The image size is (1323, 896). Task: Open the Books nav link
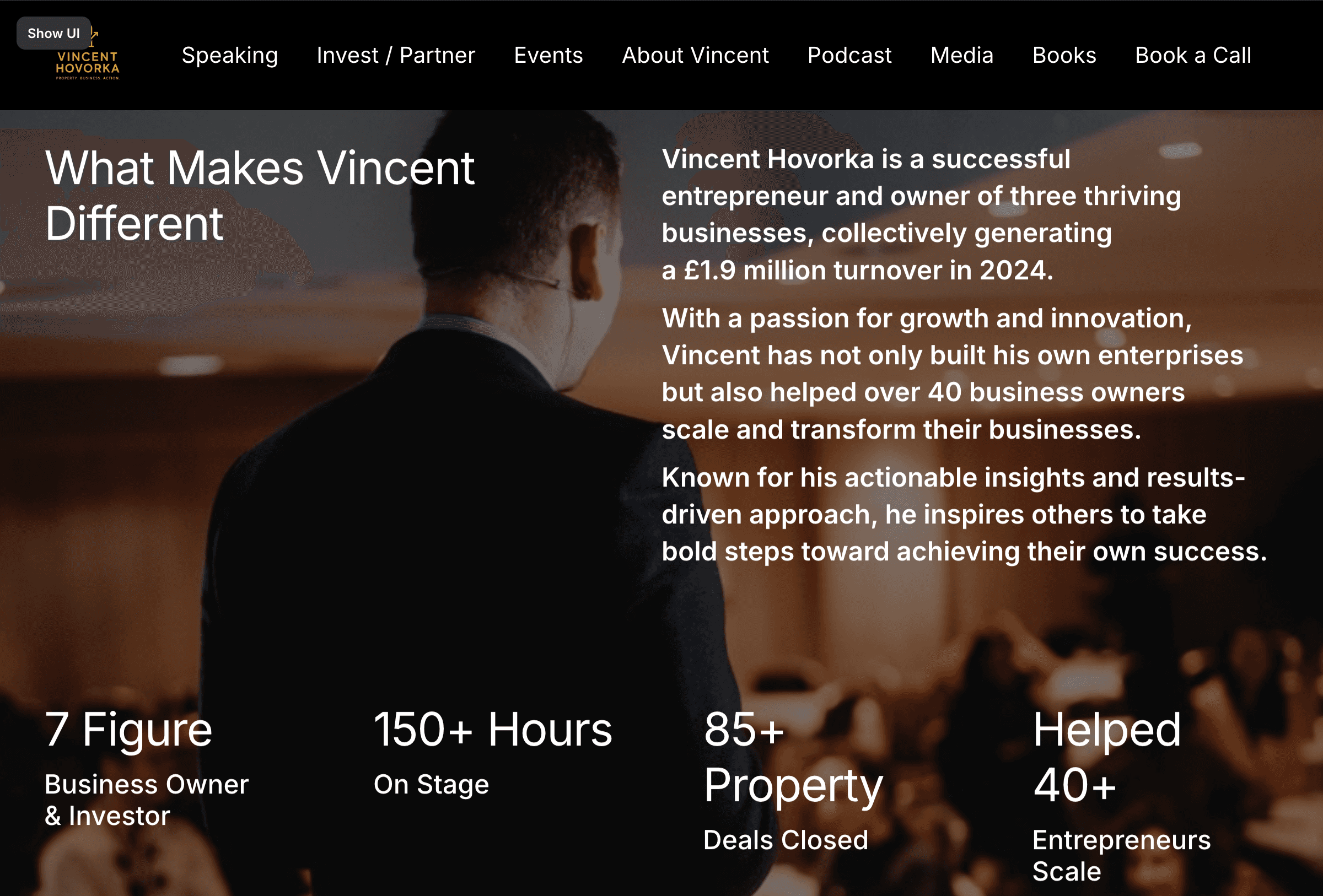(1064, 55)
